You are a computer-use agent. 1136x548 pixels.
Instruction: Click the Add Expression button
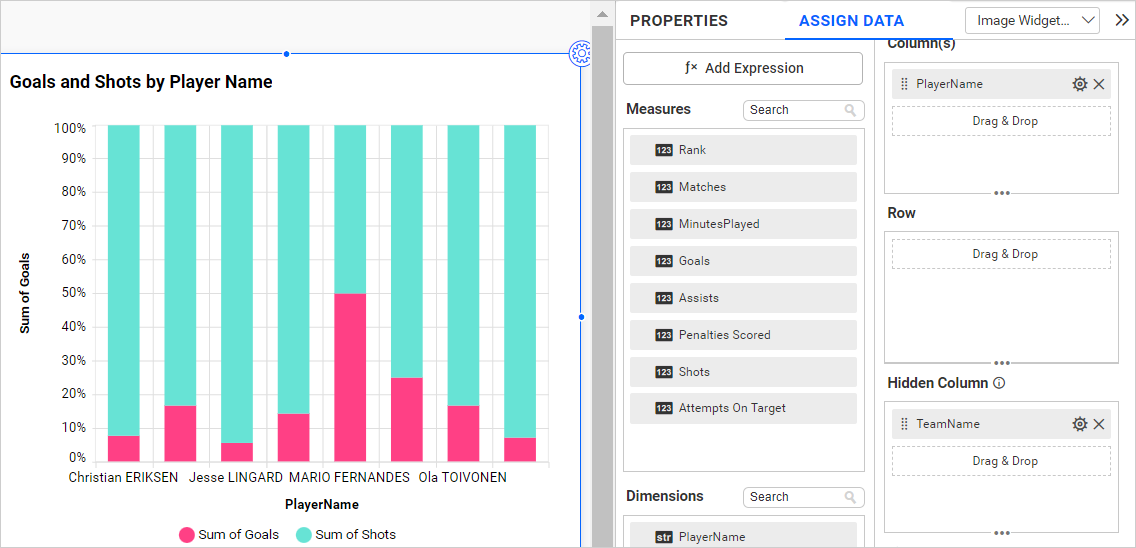(x=742, y=69)
